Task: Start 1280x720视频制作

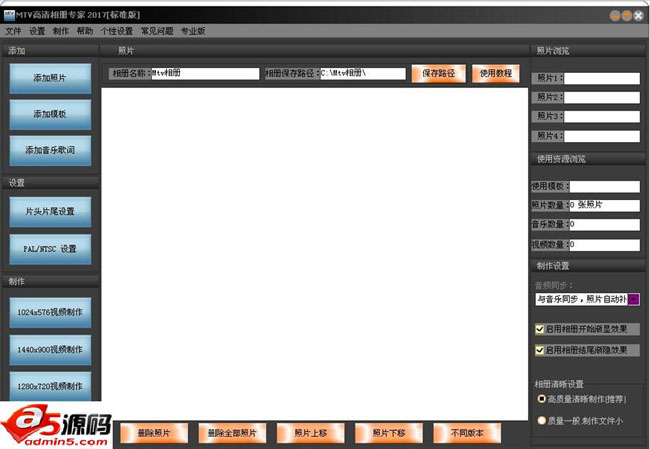Action: [50, 386]
